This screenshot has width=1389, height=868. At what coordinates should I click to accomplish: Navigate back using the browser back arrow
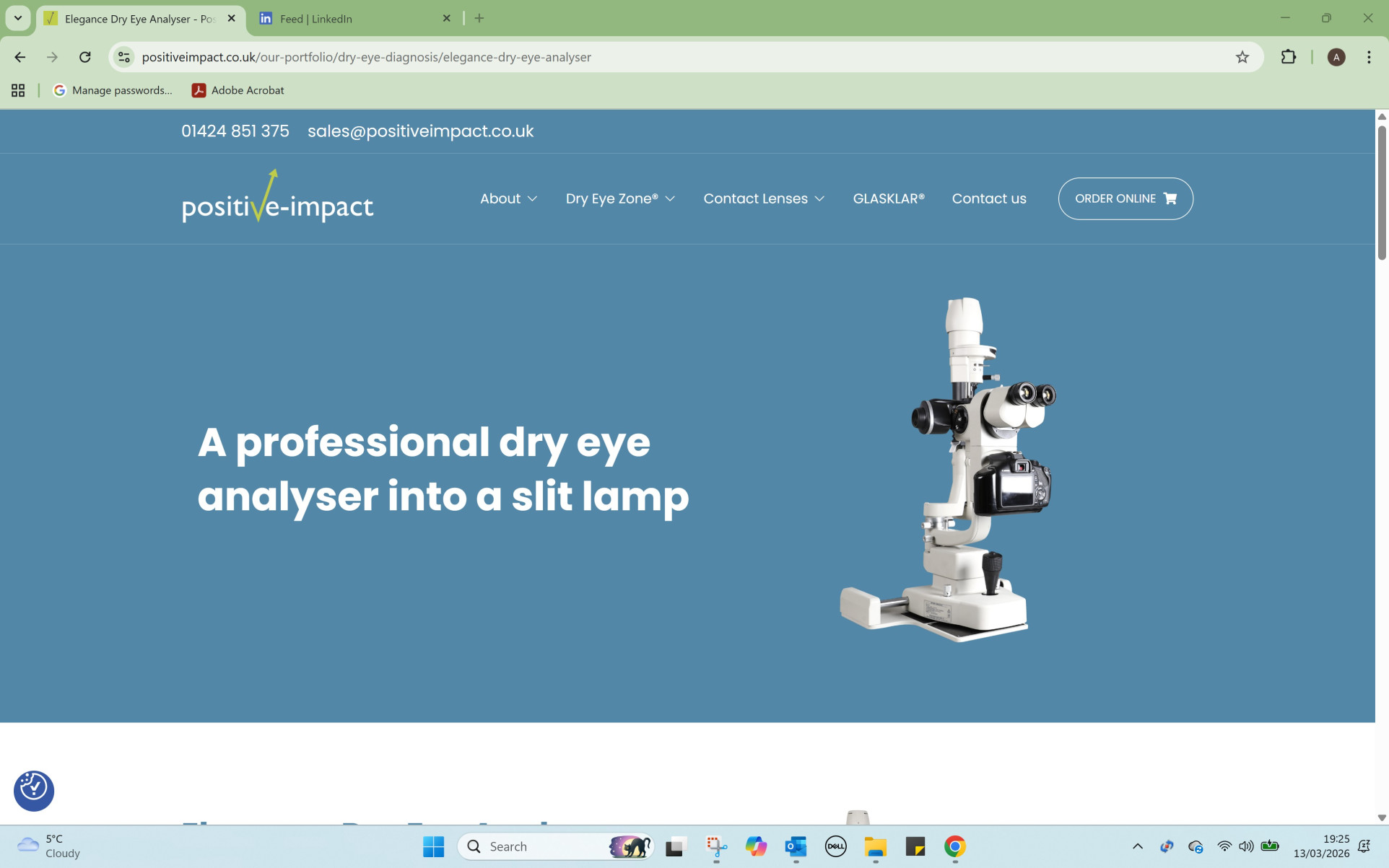pyautogui.click(x=19, y=57)
